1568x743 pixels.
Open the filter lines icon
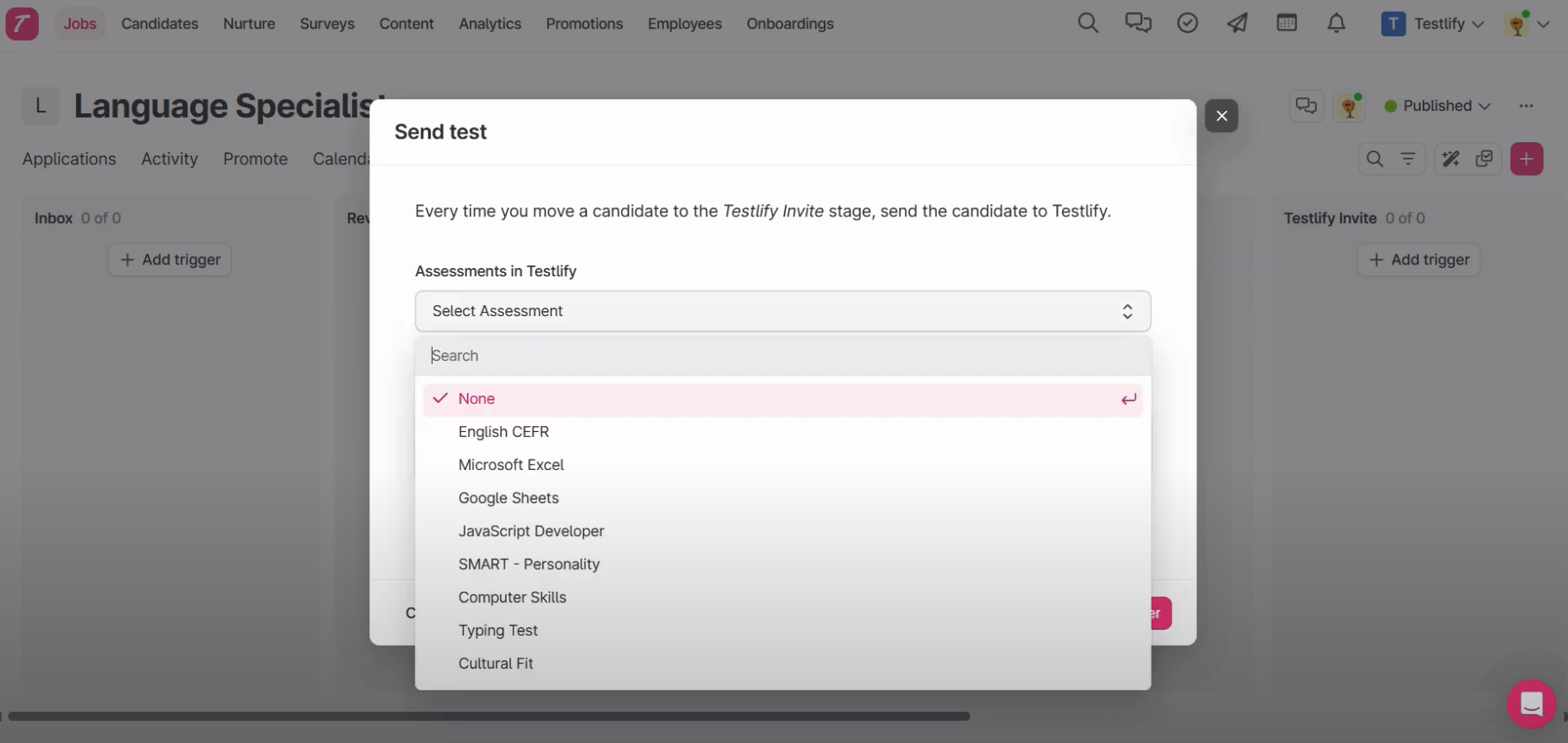pyautogui.click(x=1408, y=159)
